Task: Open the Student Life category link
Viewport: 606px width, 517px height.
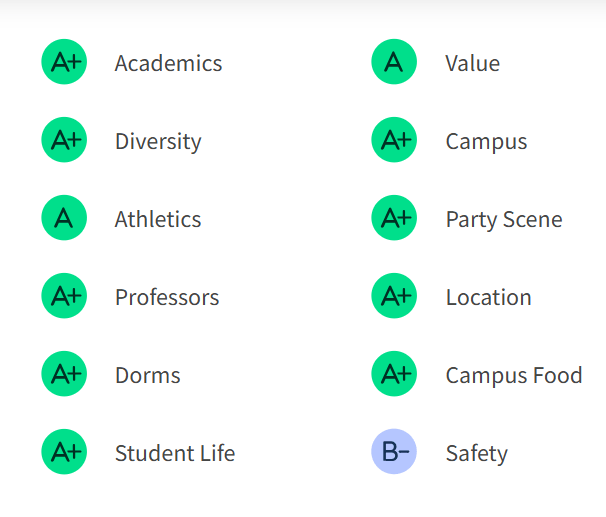Action: click(175, 453)
